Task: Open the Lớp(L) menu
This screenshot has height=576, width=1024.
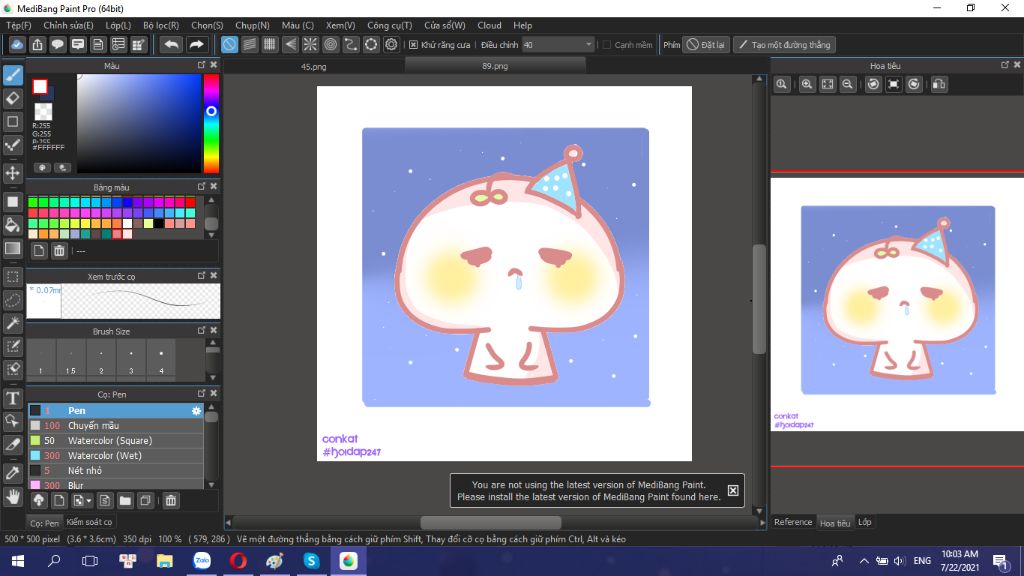Action: 118,25
